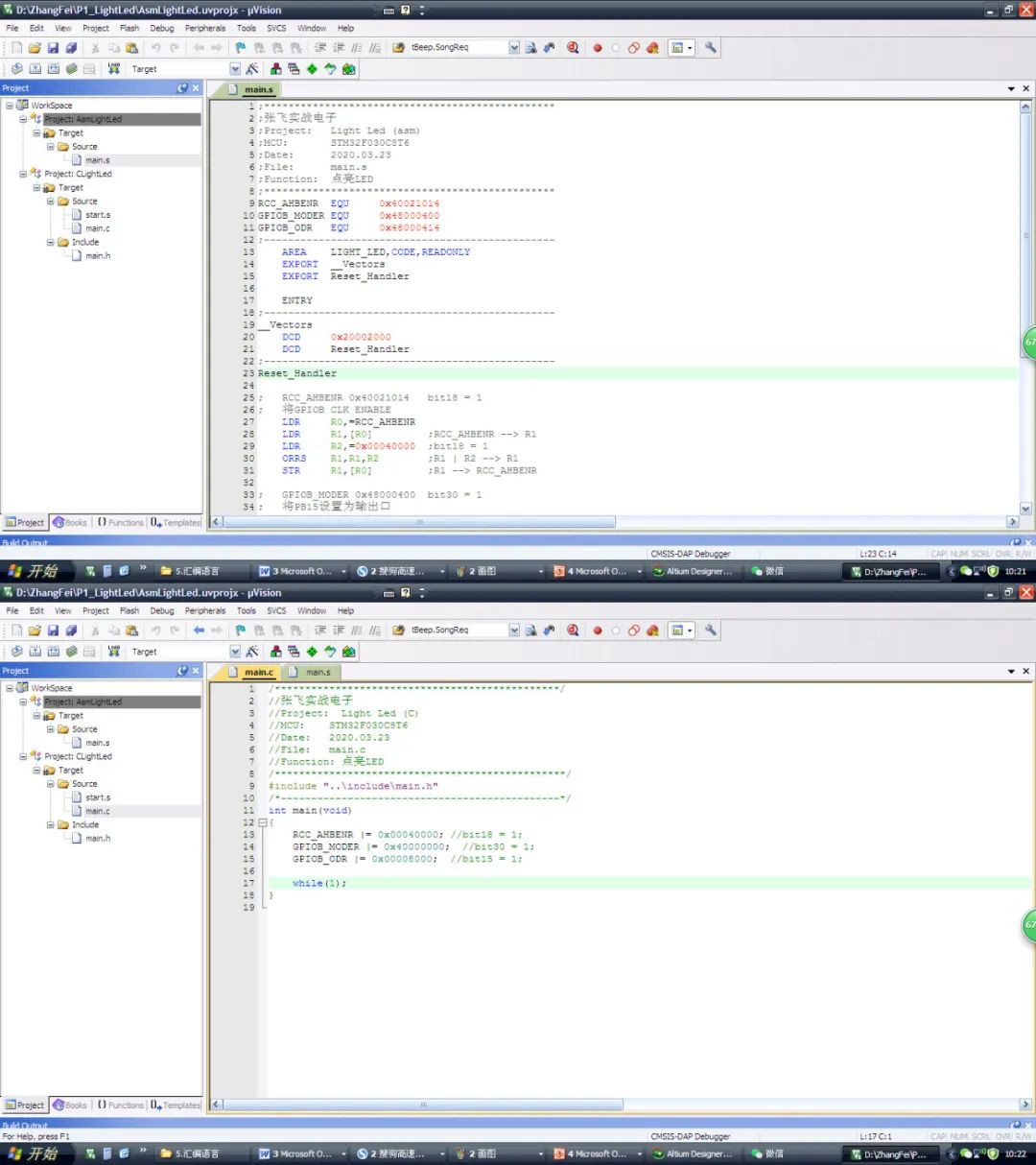1036x1165 pixels.
Task: Click Navigate Backwards arrow in lower uVision toolbar
Action: [x=199, y=630]
